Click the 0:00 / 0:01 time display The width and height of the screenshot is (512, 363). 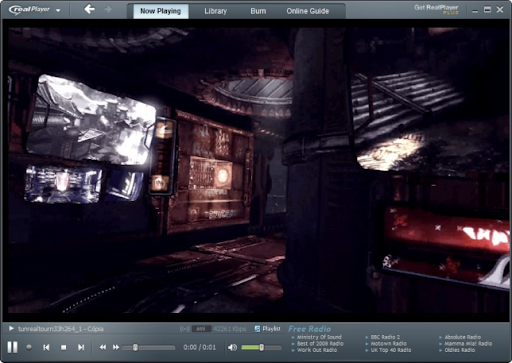[x=200, y=347]
